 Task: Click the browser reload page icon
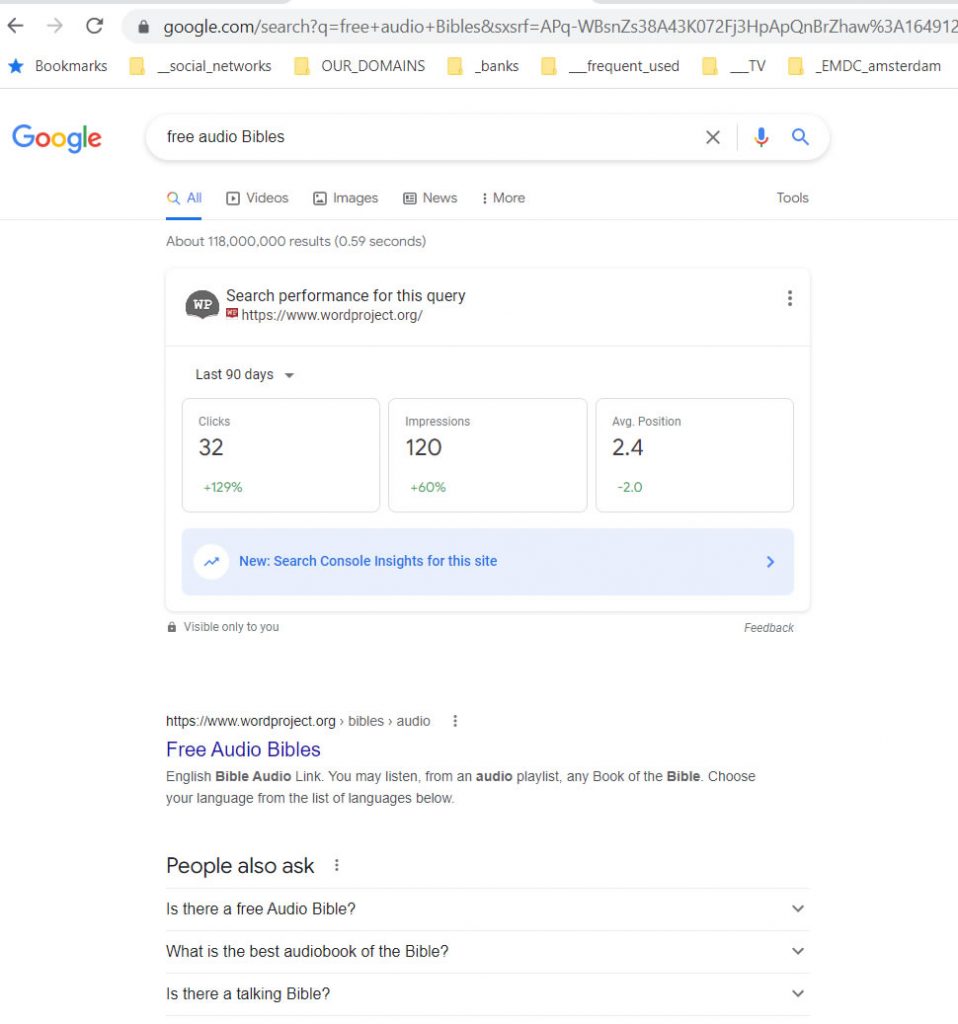(x=94, y=26)
